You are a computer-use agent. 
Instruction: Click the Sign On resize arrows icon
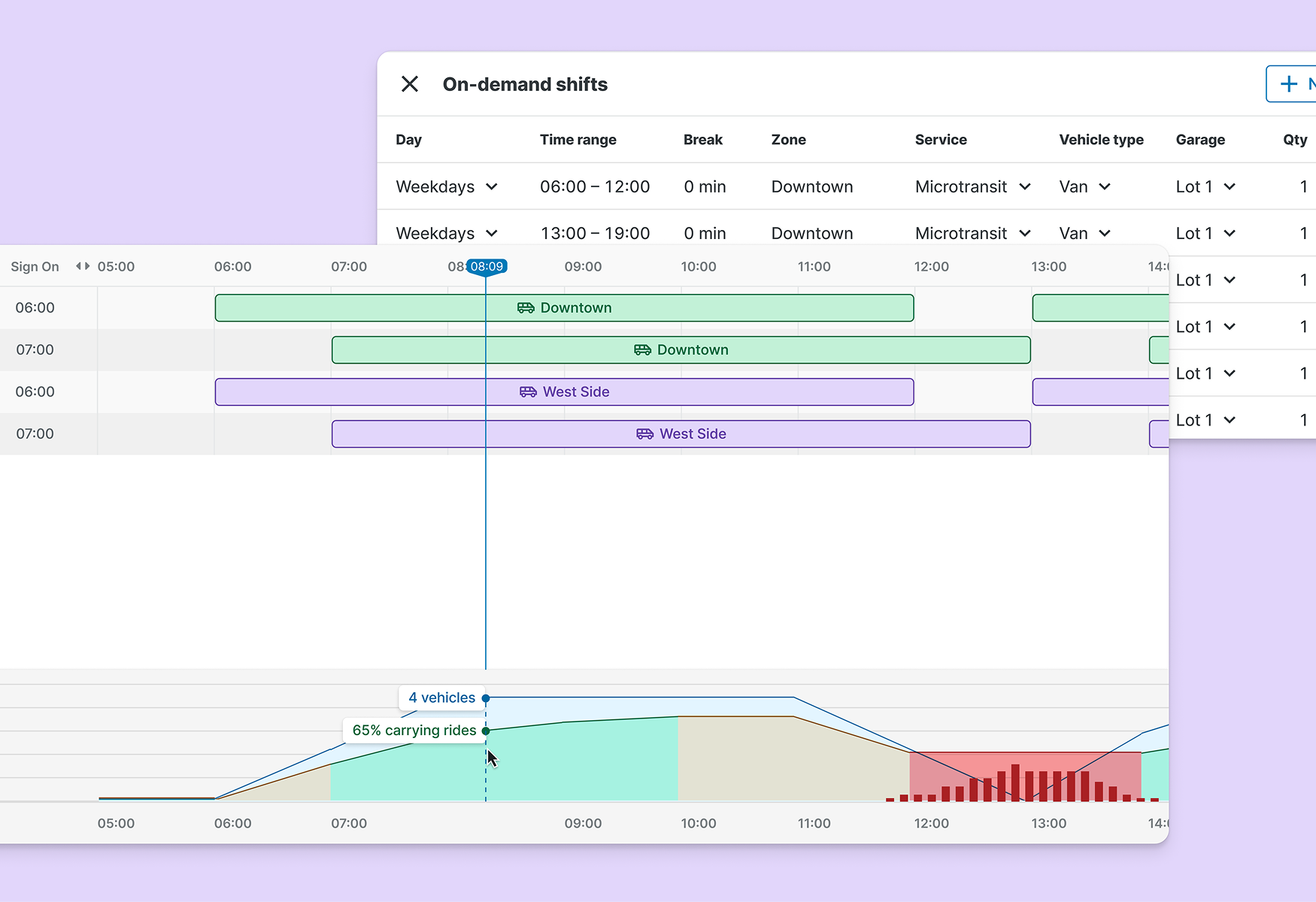(83, 266)
